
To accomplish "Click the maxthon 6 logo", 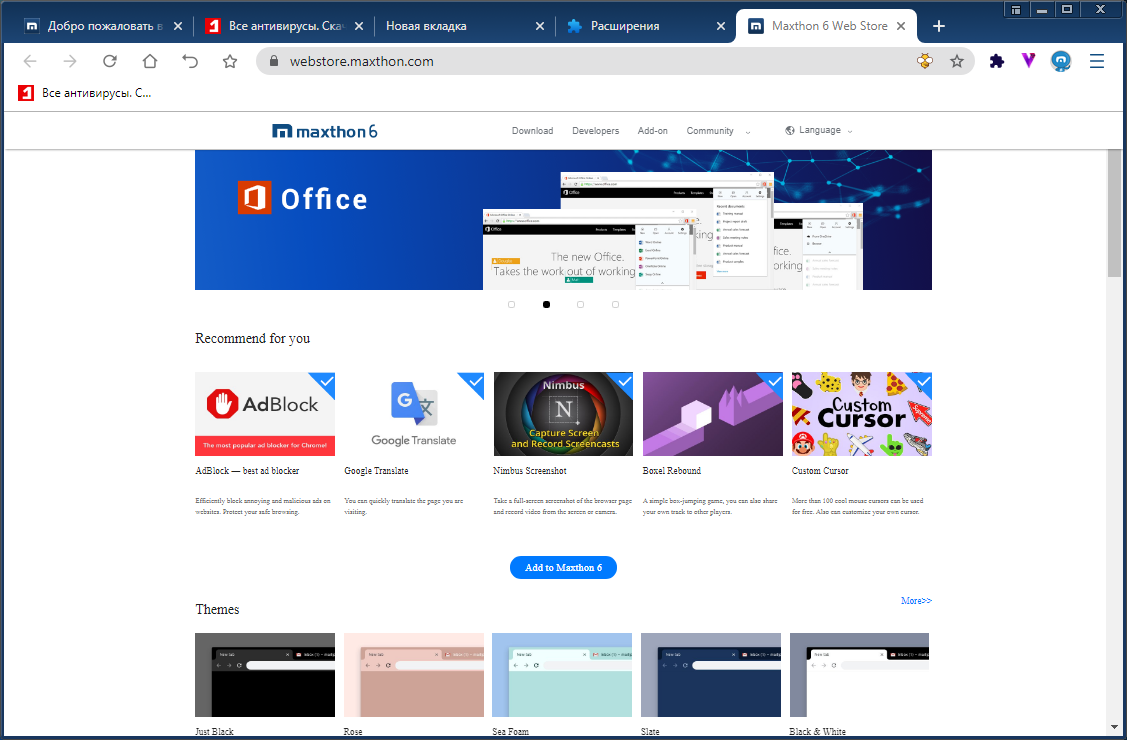I will 325,131.
